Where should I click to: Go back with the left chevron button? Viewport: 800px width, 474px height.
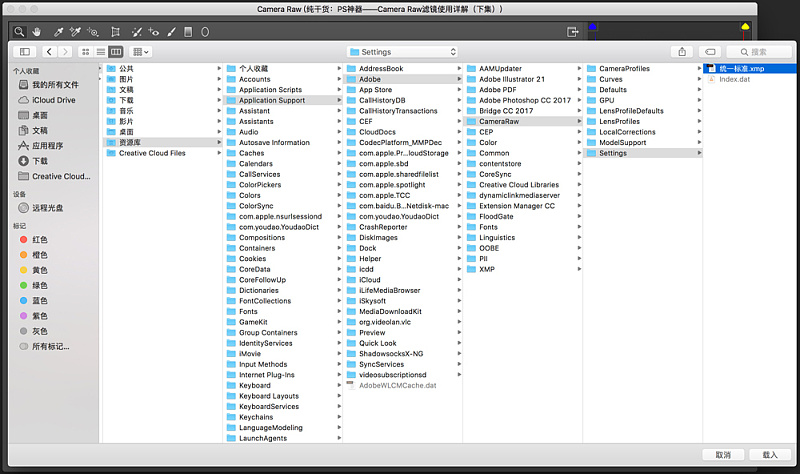click(49, 52)
